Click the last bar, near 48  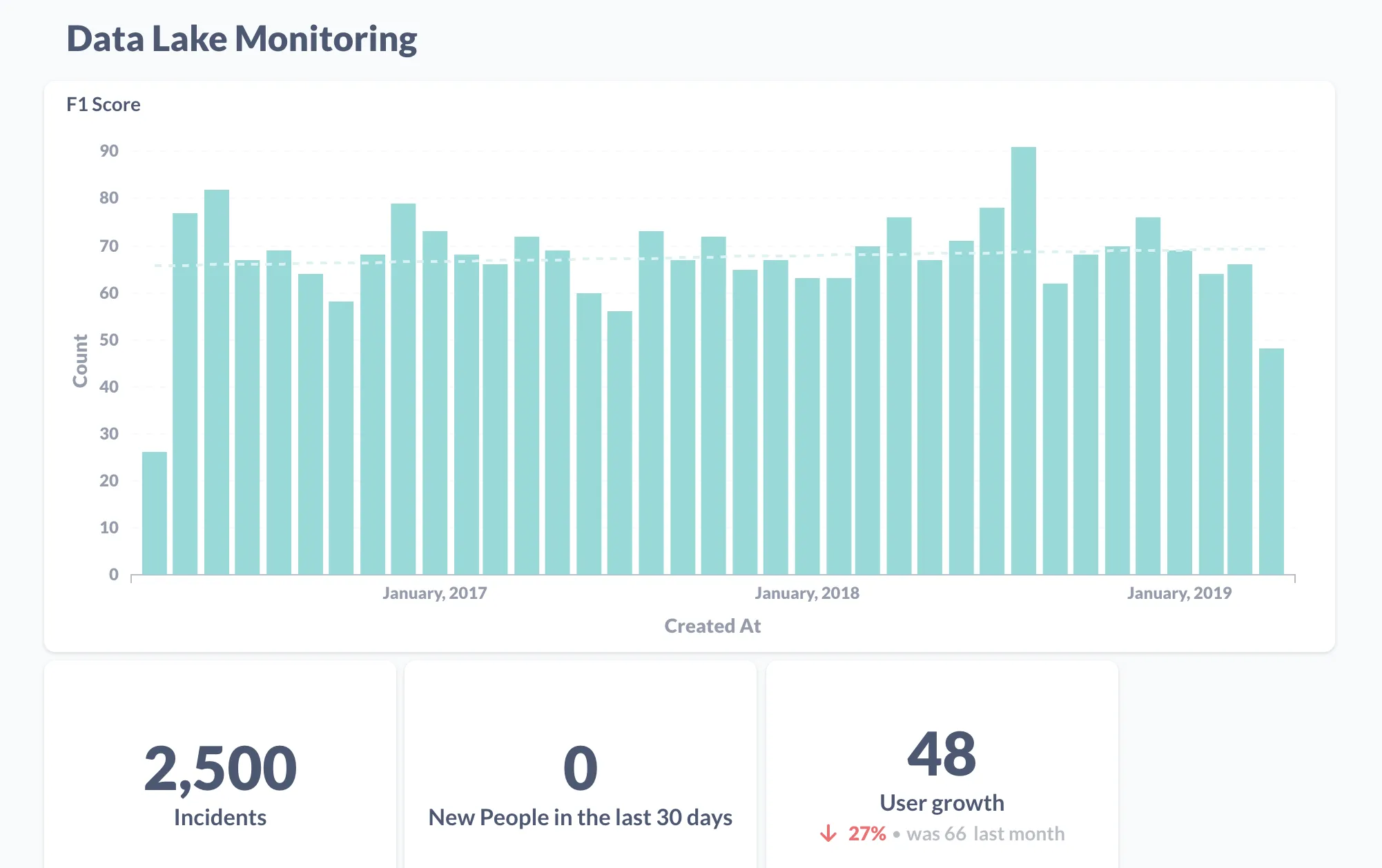[1271, 461]
